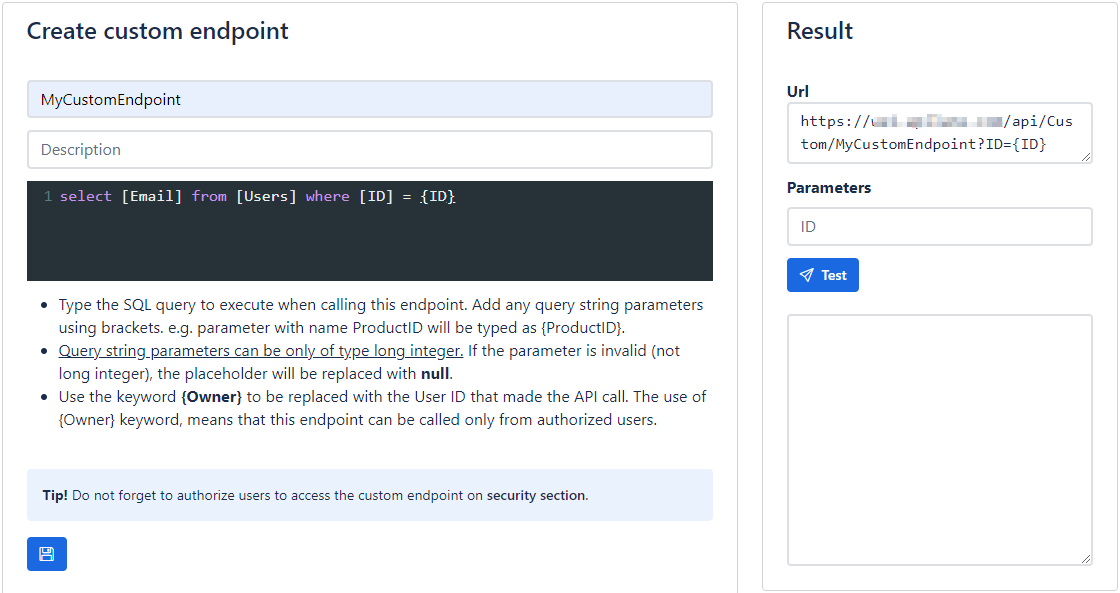Click empty area of the SQL editor

coord(369,248)
